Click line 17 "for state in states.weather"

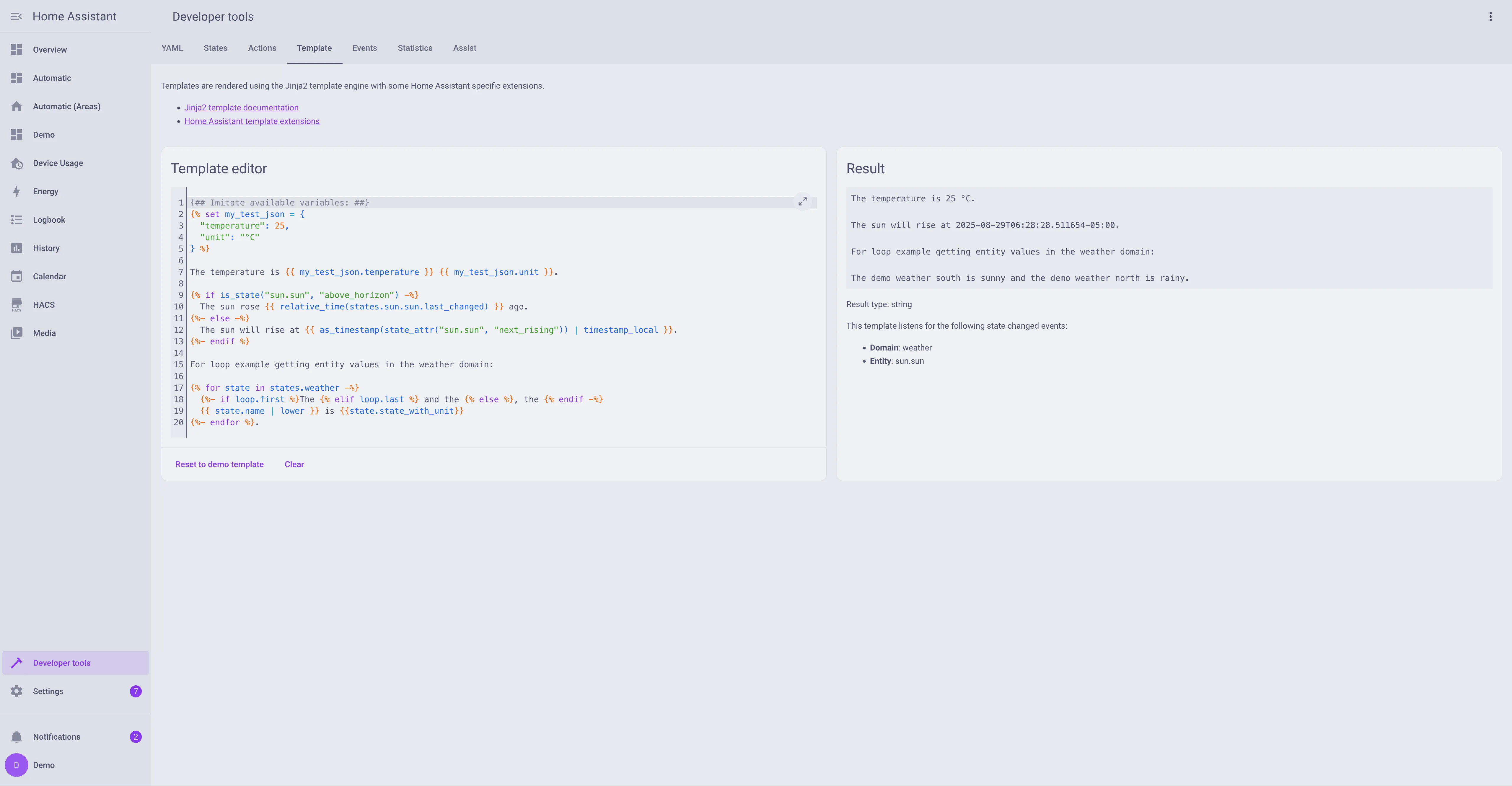(275, 388)
